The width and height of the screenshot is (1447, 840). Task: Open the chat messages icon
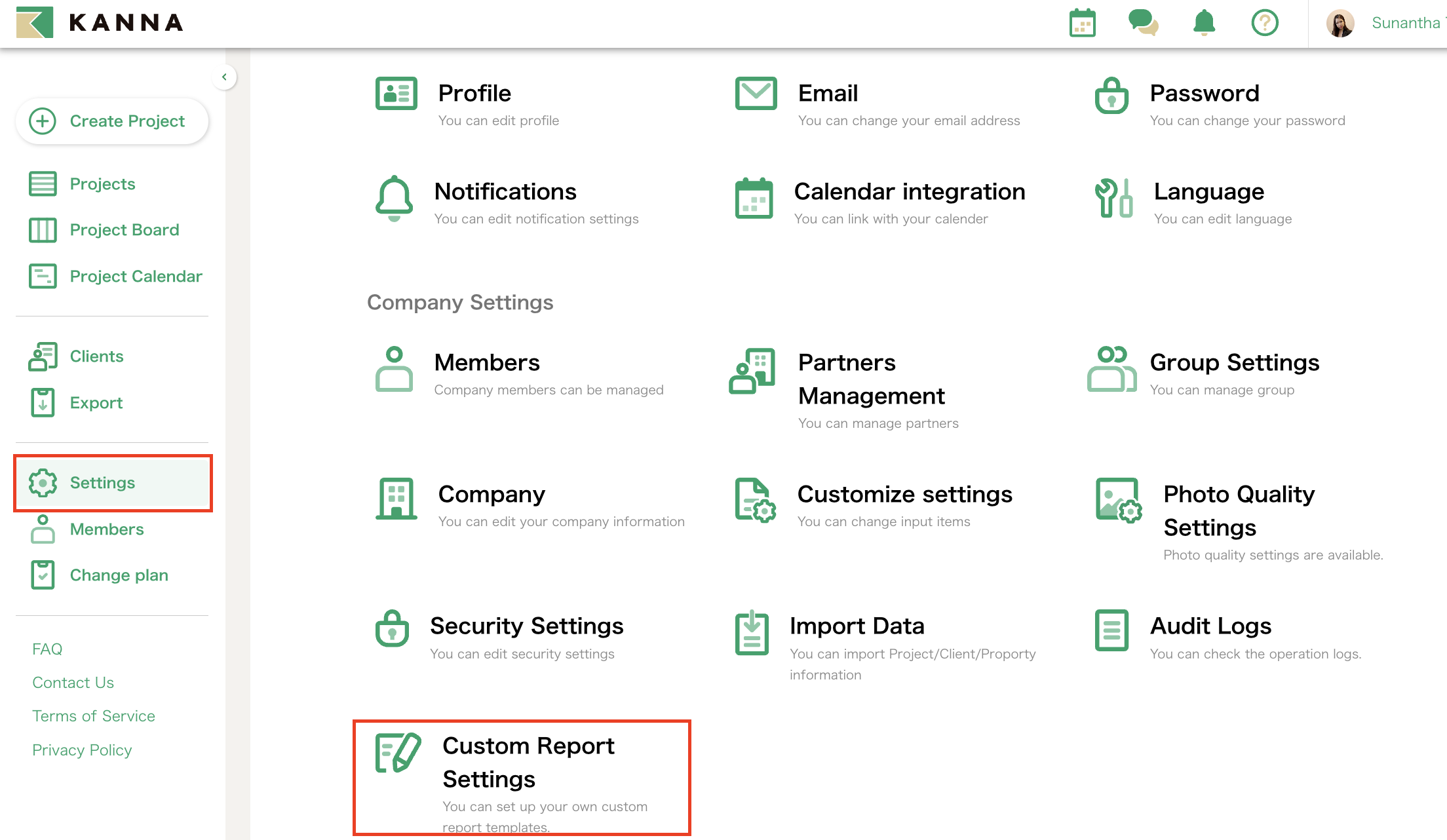[1143, 22]
